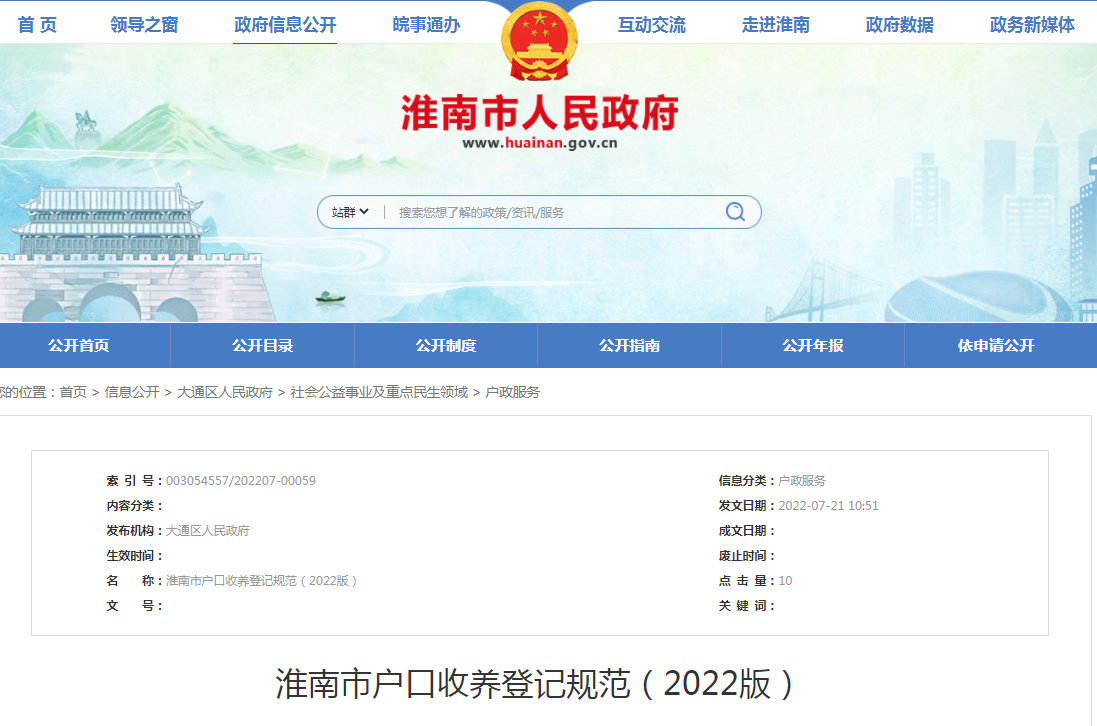Click inside the search input box

[540, 211]
